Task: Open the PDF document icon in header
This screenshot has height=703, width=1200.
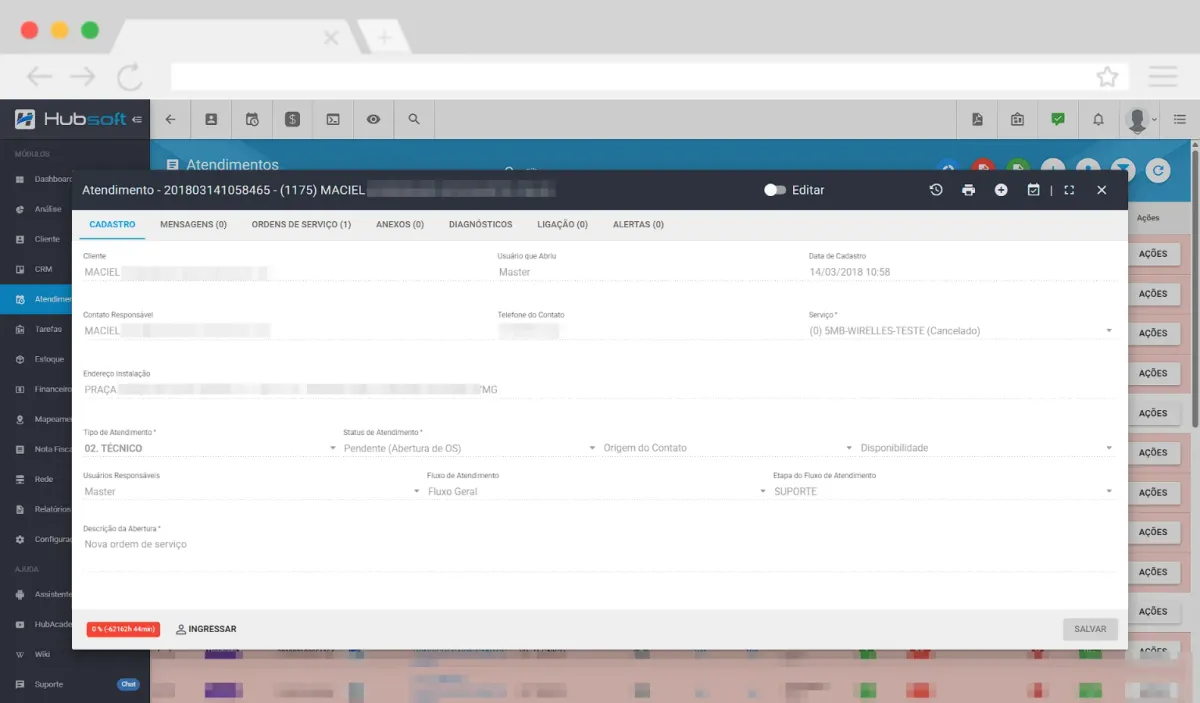Action: 977,119
